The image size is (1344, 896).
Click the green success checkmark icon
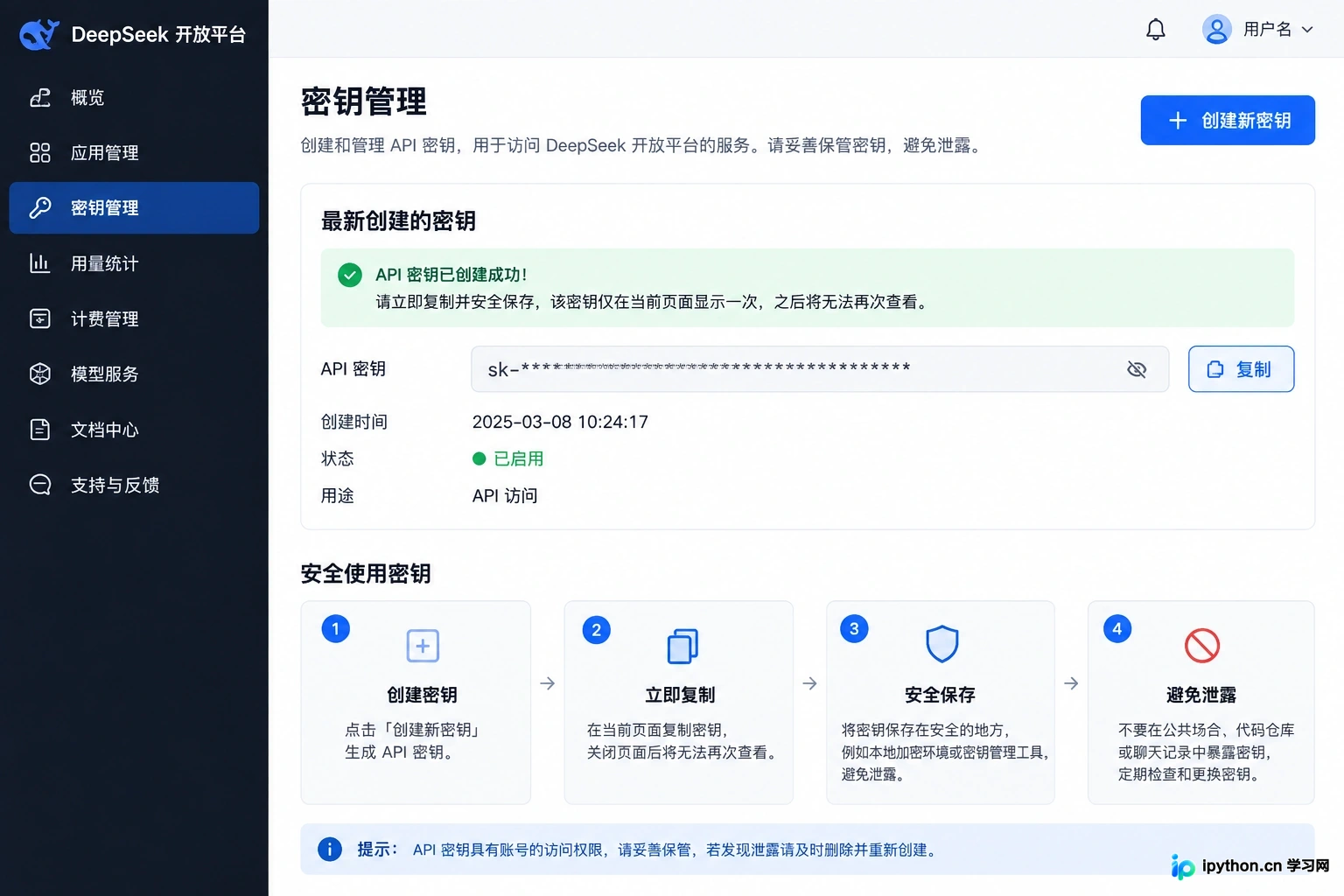[350, 275]
